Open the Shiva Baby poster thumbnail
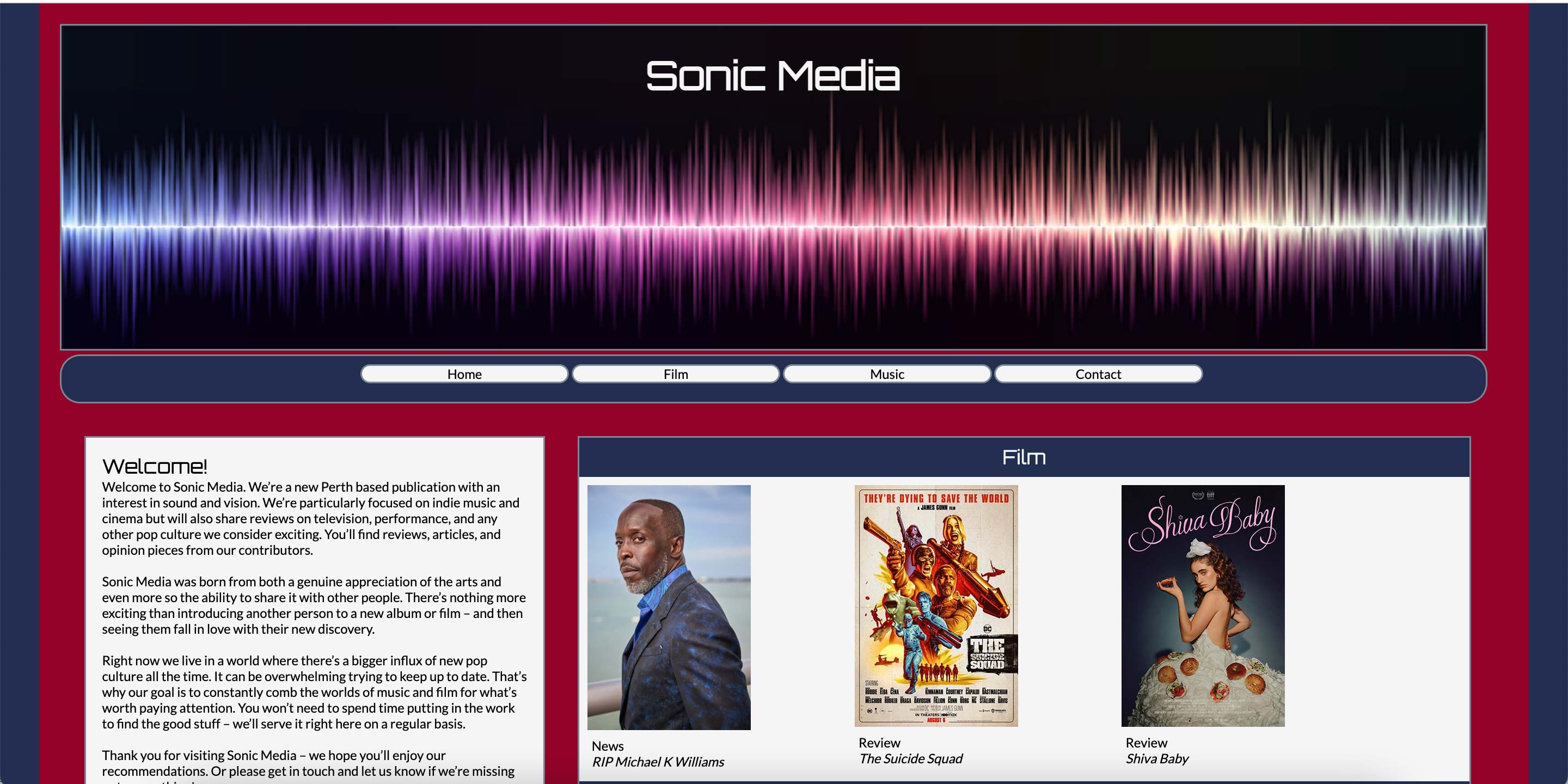Screen dimensions: 1568x784 (1203, 605)
